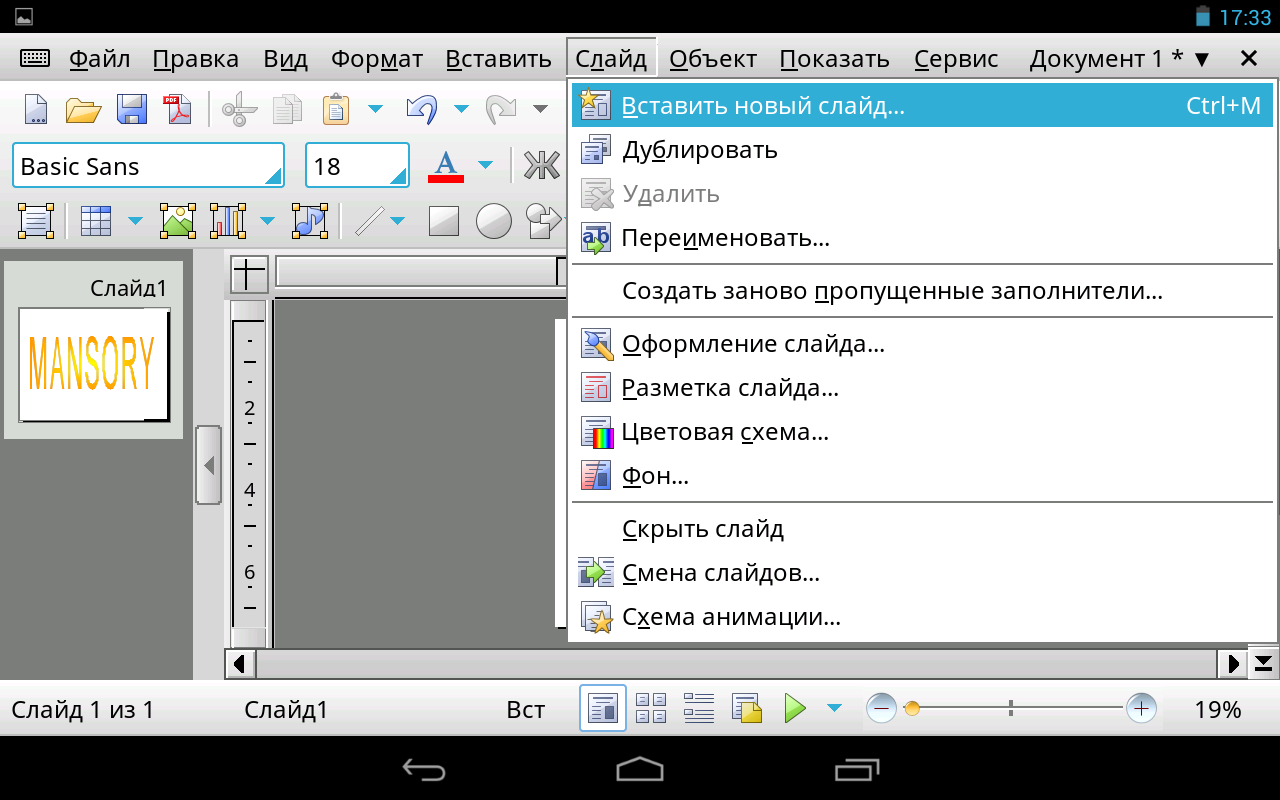Choose Создать заново пропущенные заполнители
This screenshot has width=1280, height=800.
point(921,291)
